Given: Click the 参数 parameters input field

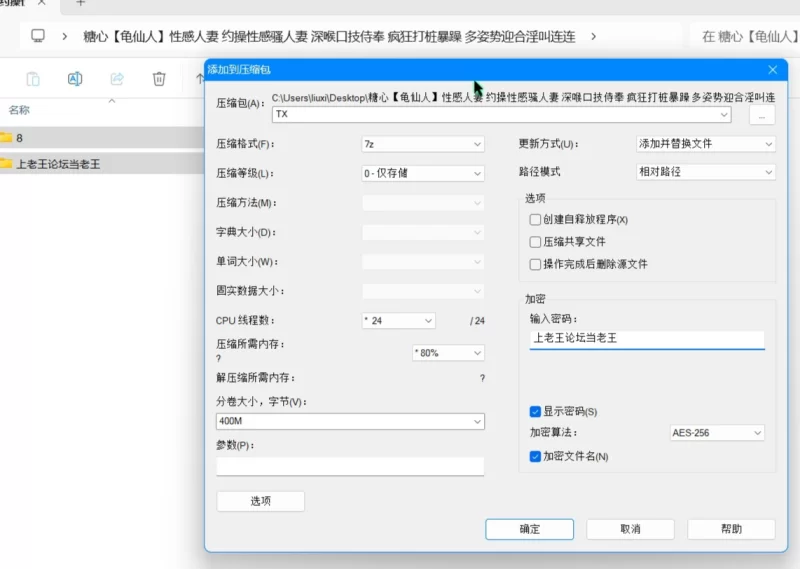Looking at the screenshot, I should coord(350,466).
